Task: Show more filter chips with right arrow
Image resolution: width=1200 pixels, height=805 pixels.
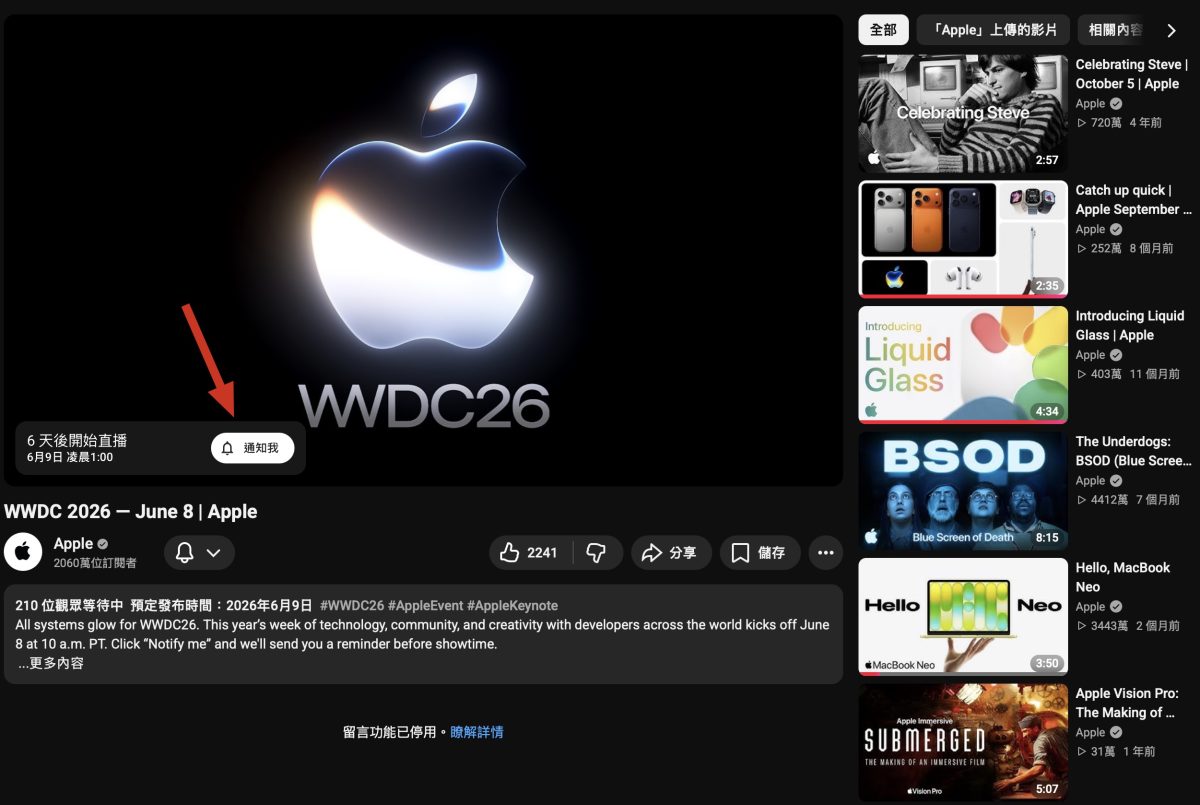Action: click(1172, 30)
